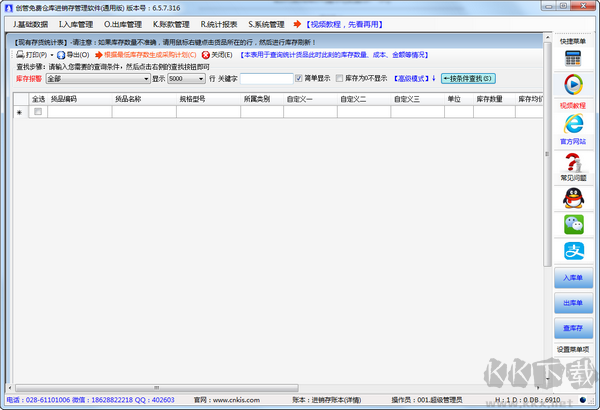Enable the 库存为0不显示 checkbox

coord(339,78)
